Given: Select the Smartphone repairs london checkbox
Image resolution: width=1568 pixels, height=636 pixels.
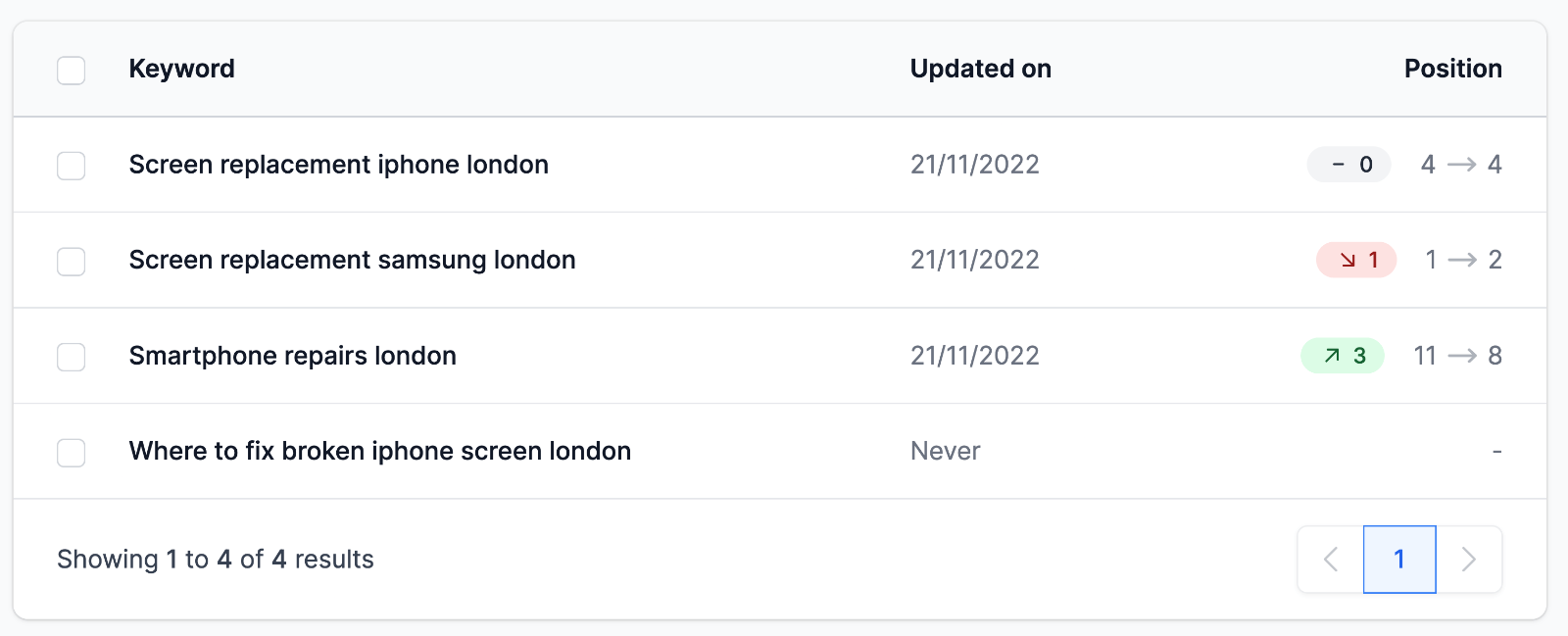Looking at the screenshot, I should [71, 357].
